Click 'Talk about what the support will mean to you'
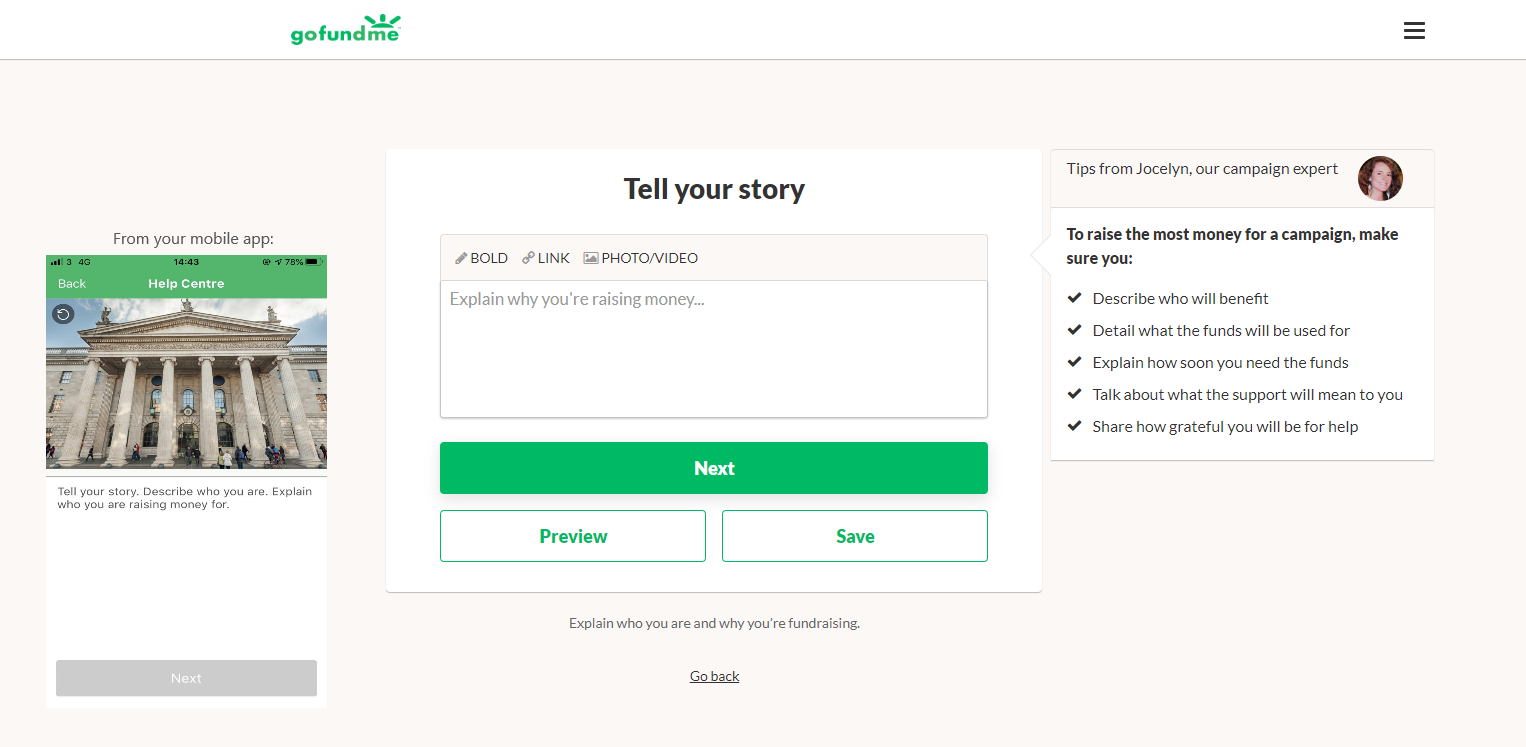 [x=1247, y=394]
